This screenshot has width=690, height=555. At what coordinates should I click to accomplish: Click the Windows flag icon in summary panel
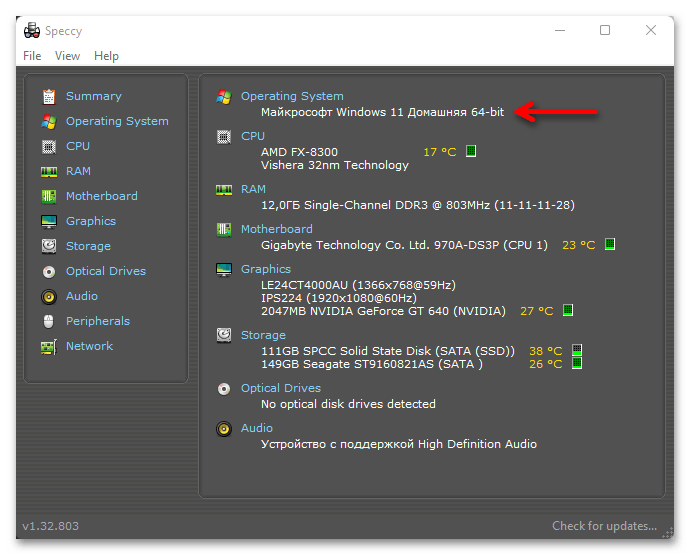coord(224,96)
